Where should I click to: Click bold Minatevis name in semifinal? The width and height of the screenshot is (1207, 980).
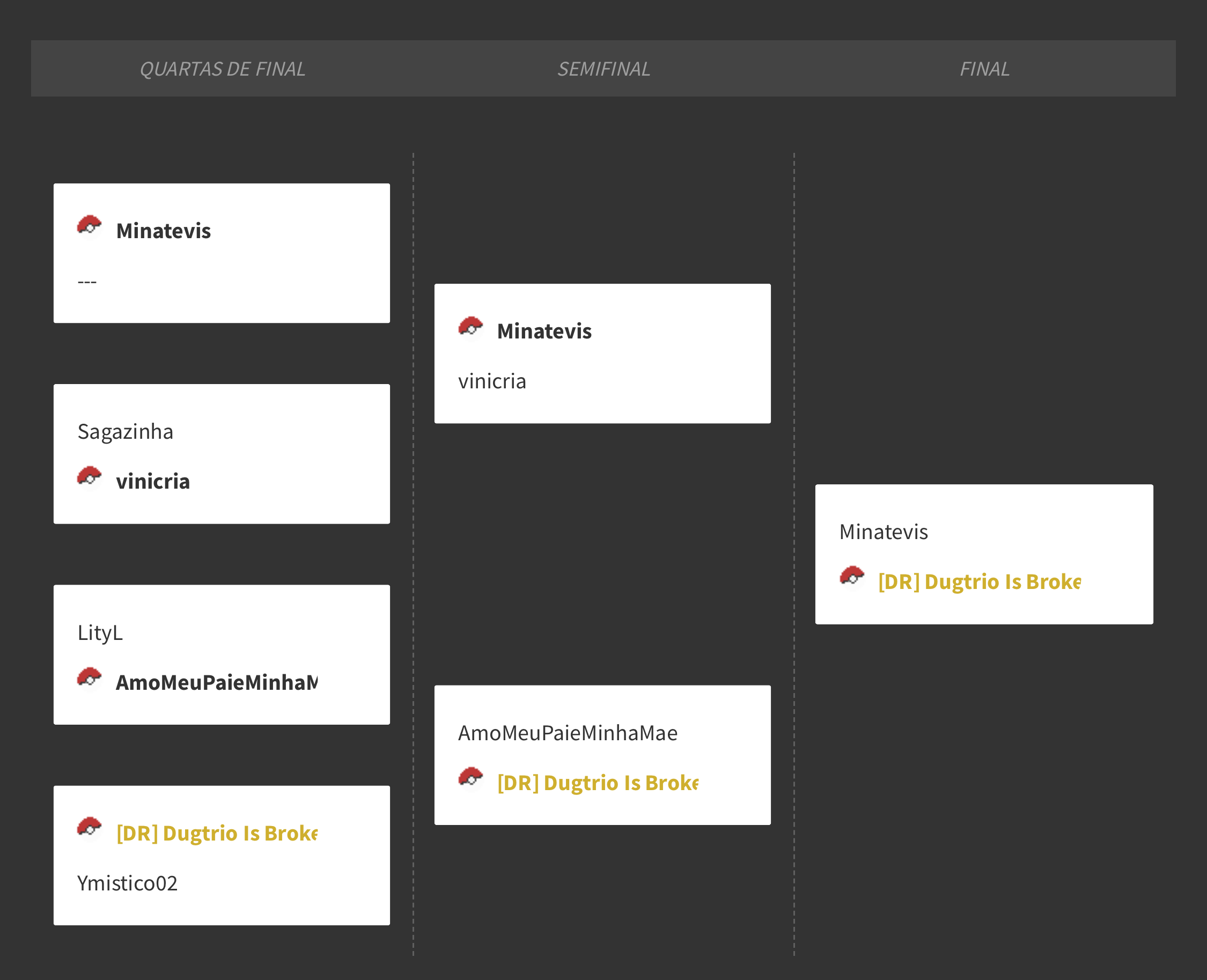click(x=543, y=331)
